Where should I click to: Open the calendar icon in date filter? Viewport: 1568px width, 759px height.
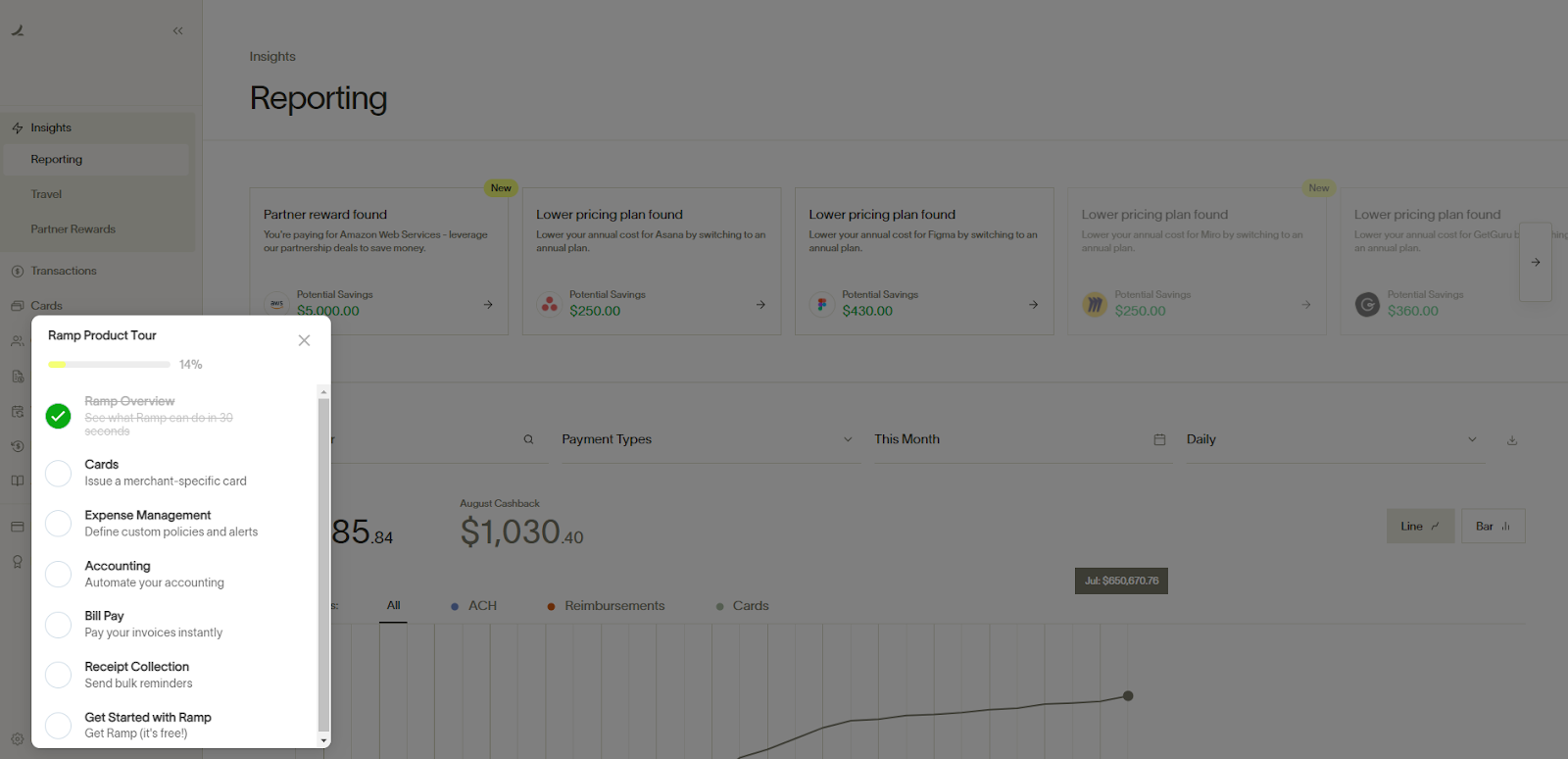coord(1159,439)
